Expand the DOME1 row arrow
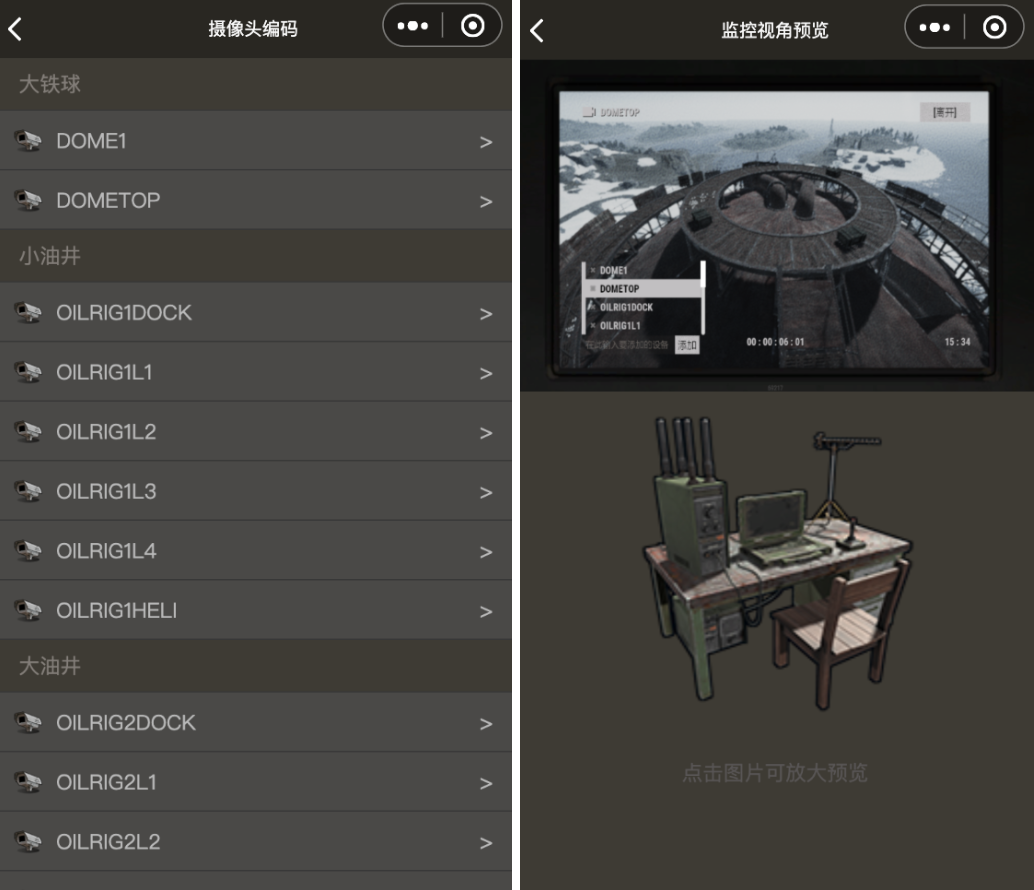Viewport: 1034px width, 890px height. click(486, 142)
